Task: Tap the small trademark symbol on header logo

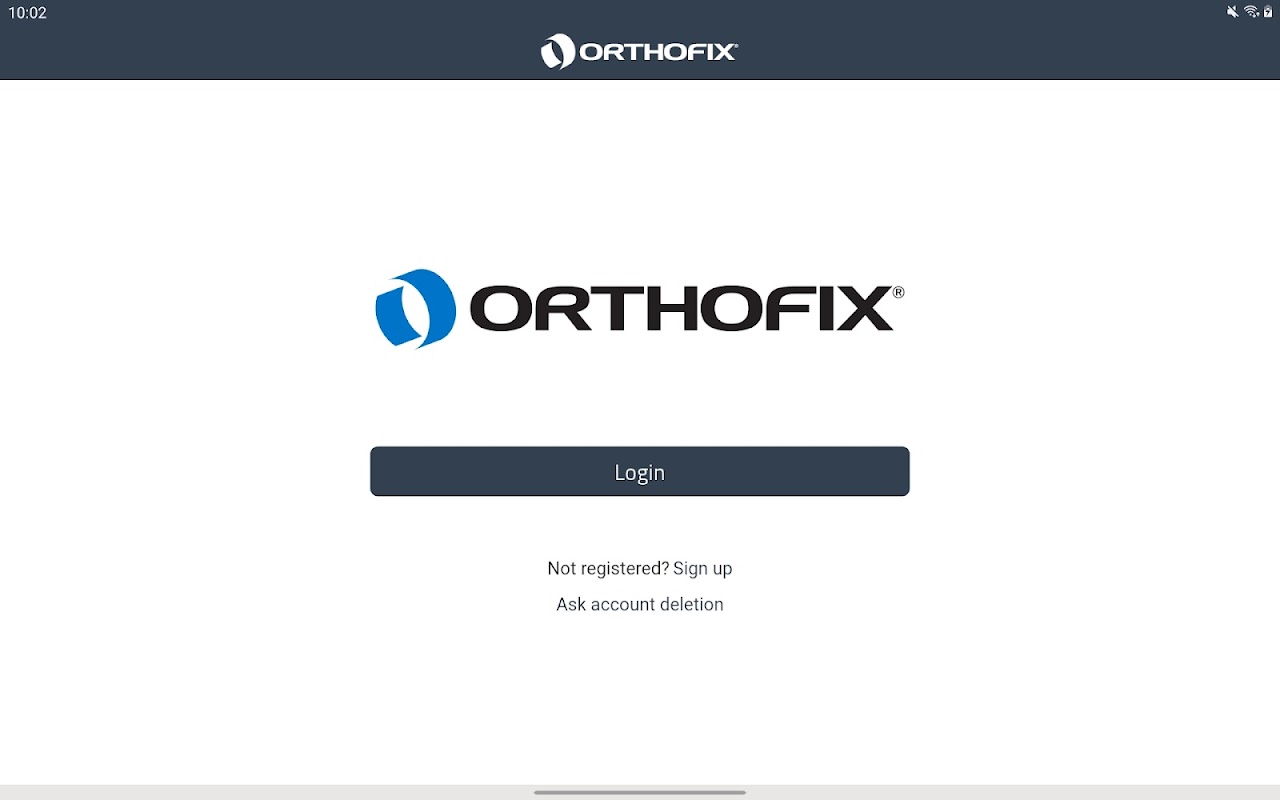Action: tap(735, 45)
